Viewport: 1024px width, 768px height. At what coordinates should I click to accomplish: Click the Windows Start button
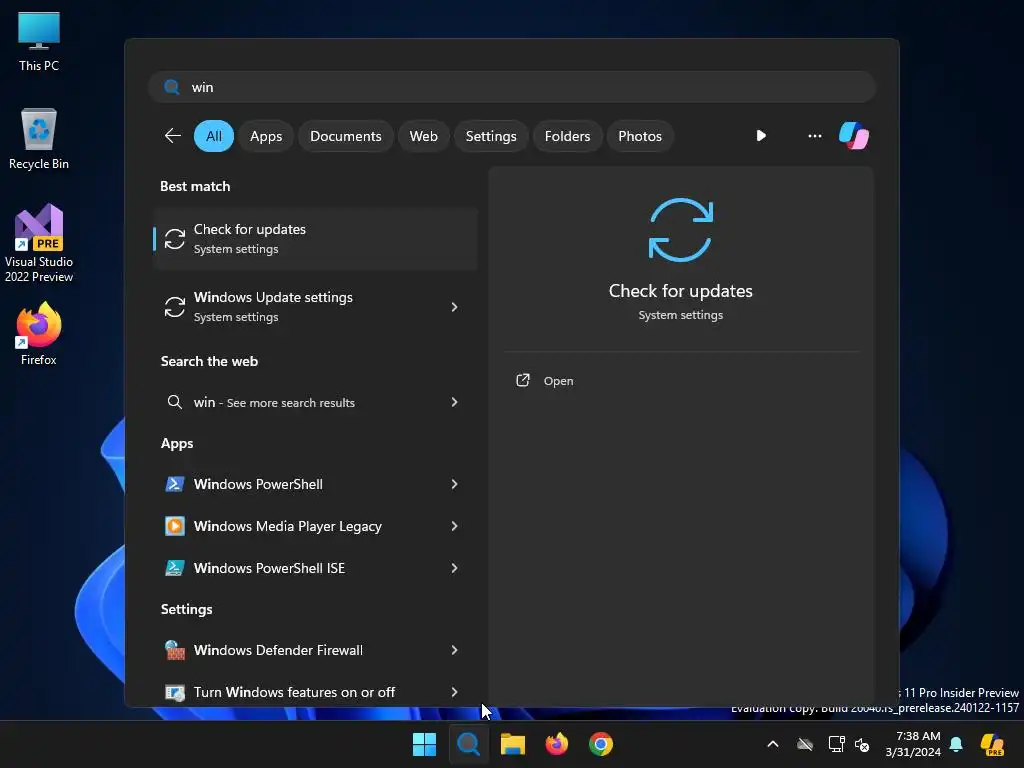coord(424,744)
